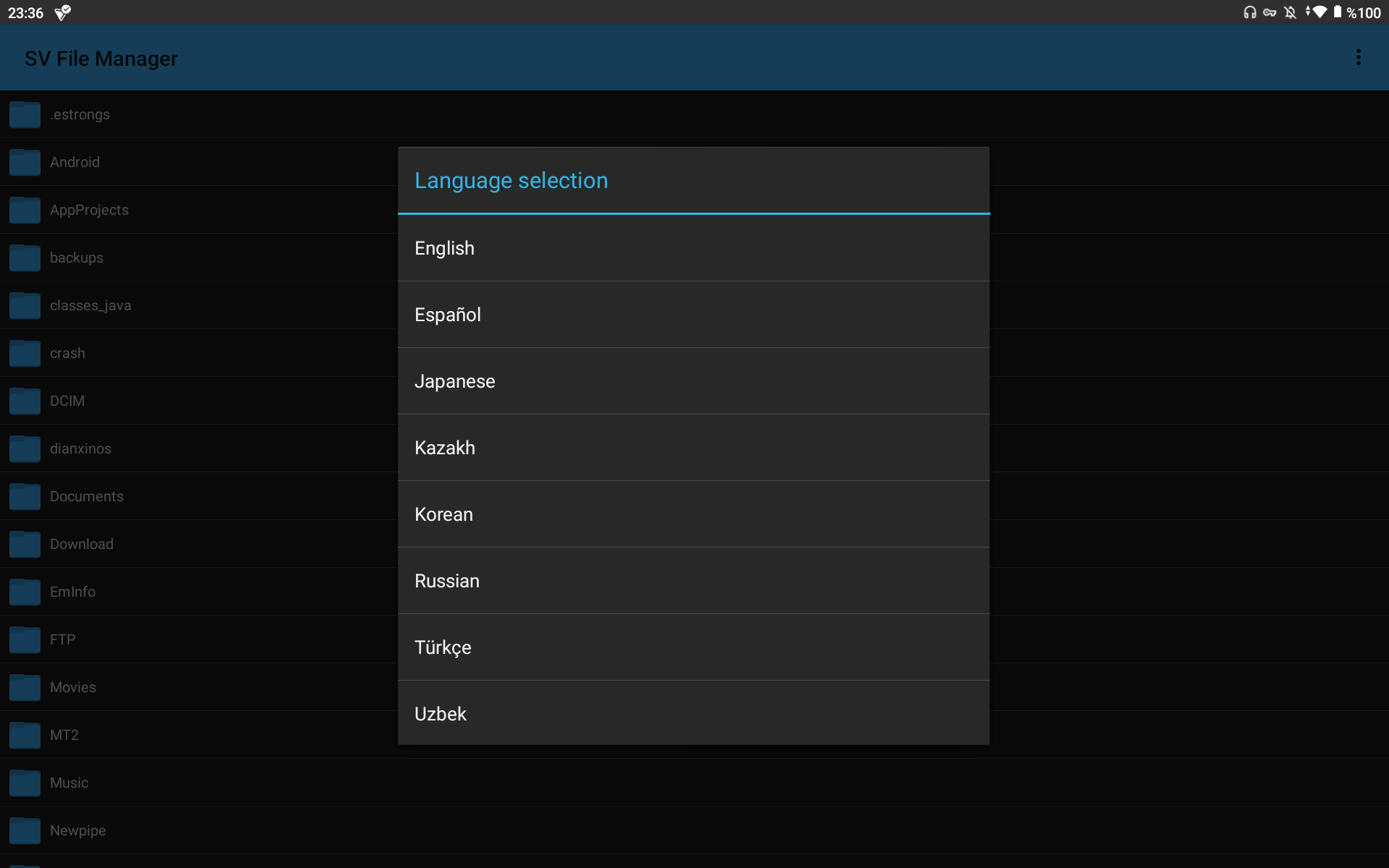Click the SV File Manager title
Image resolution: width=1389 pixels, height=868 pixels.
point(101,58)
